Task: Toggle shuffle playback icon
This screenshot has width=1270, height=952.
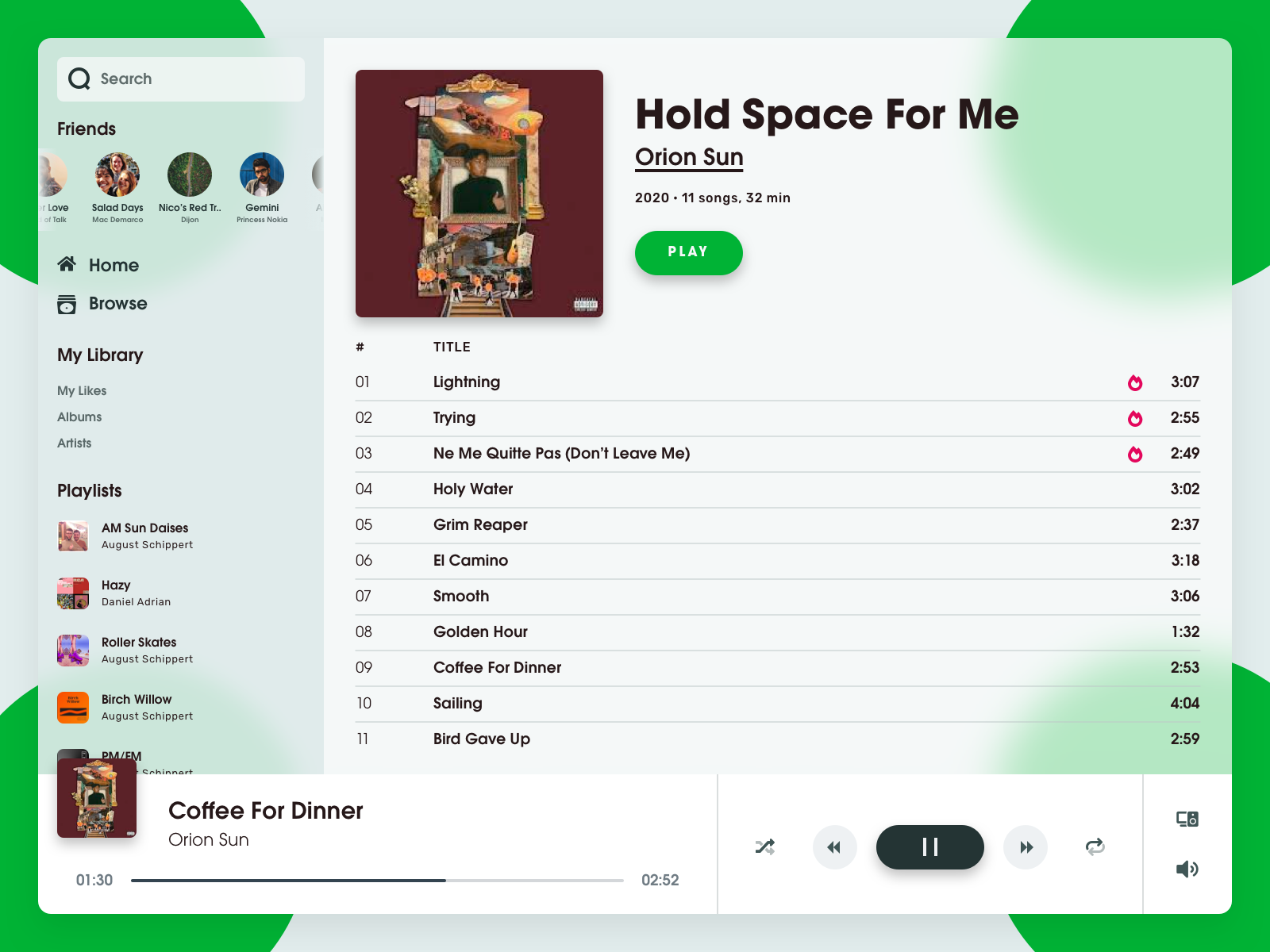Action: (765, 846)
